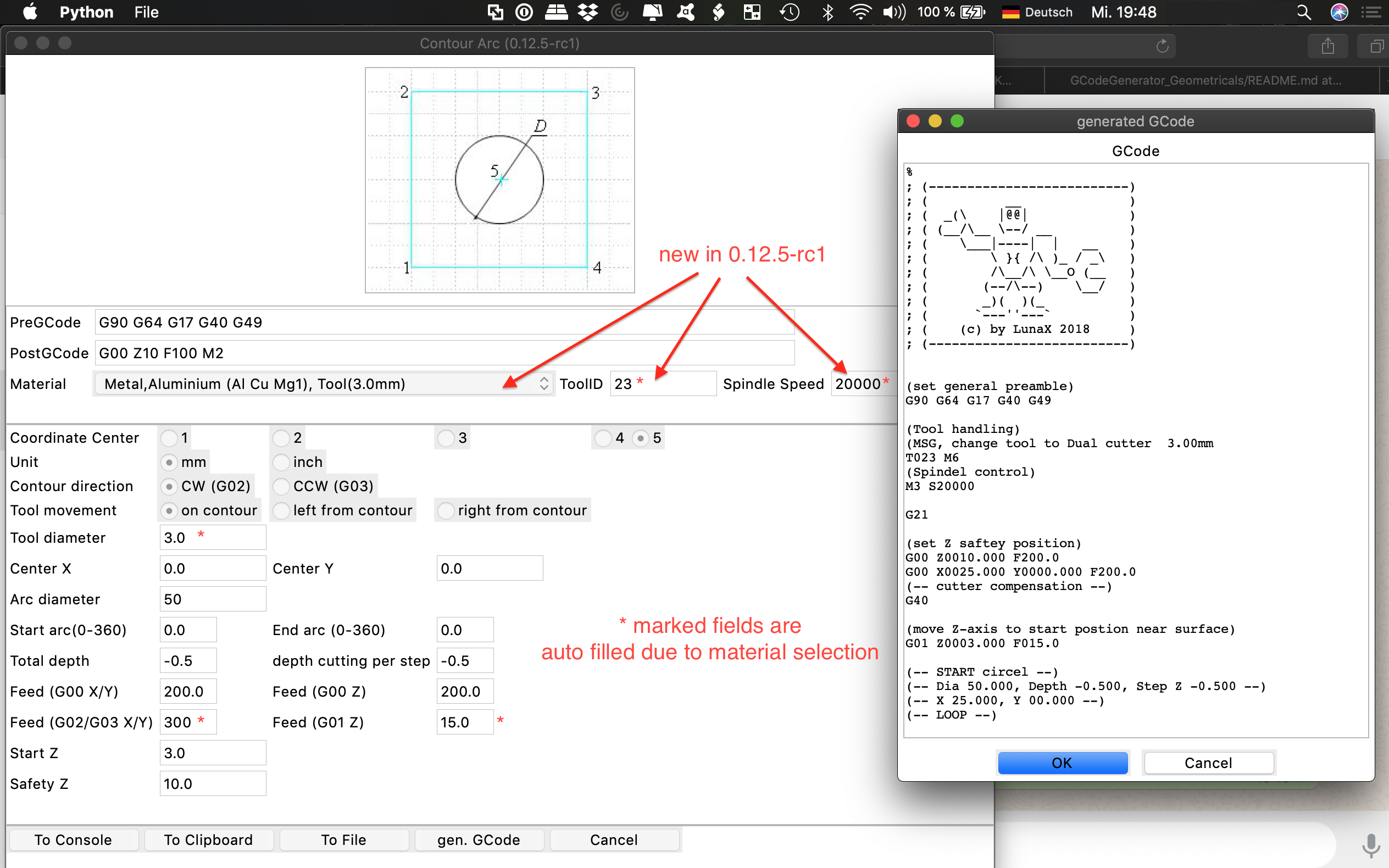1389x868 pixels.
Task: Click the browser share icon
Action: pyautogui.click(x=1327, y=46)
